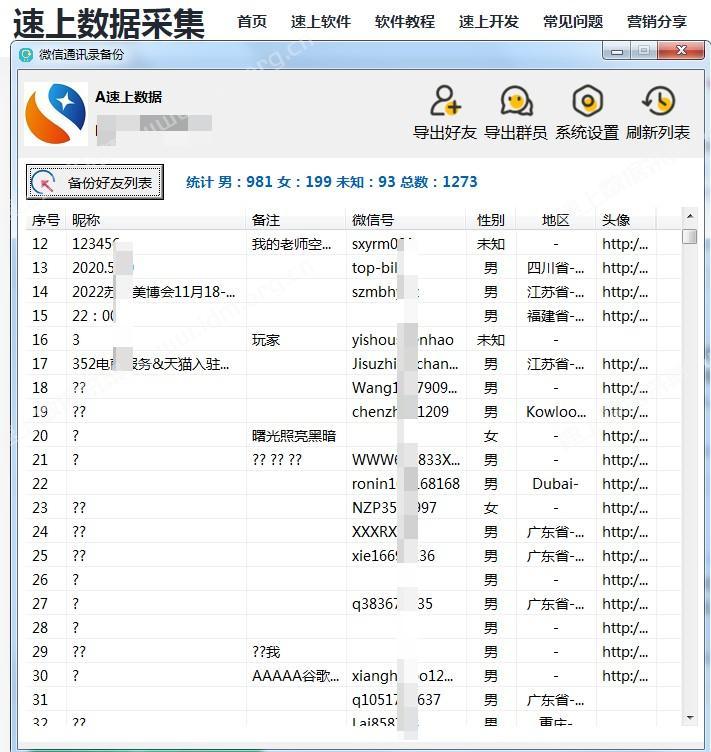Select the remark cell 玩家
This screenshot has height=752, width=711.
point(266,340)
